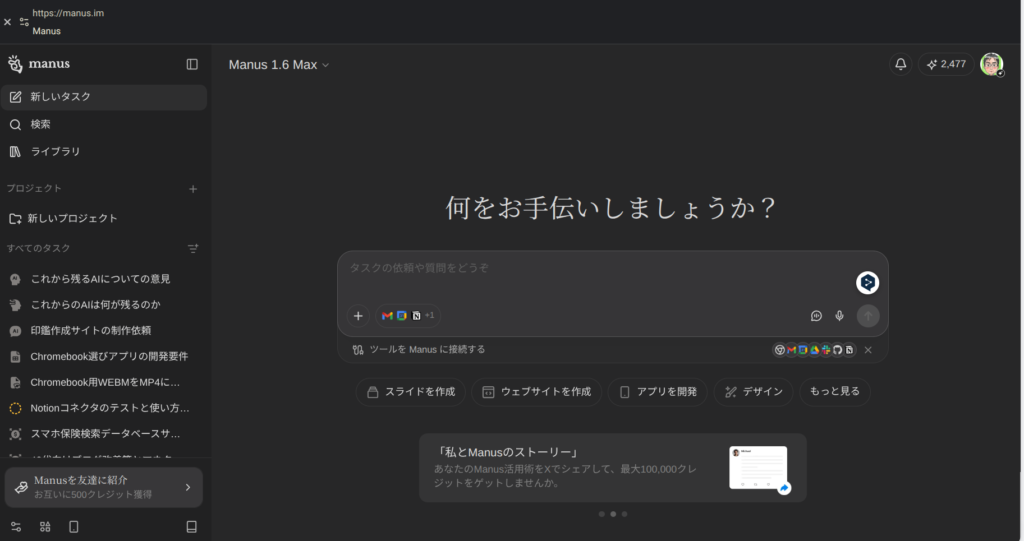Click the task prompt input field
Viewport: 1024px width, 541px height.
point(590,268)
